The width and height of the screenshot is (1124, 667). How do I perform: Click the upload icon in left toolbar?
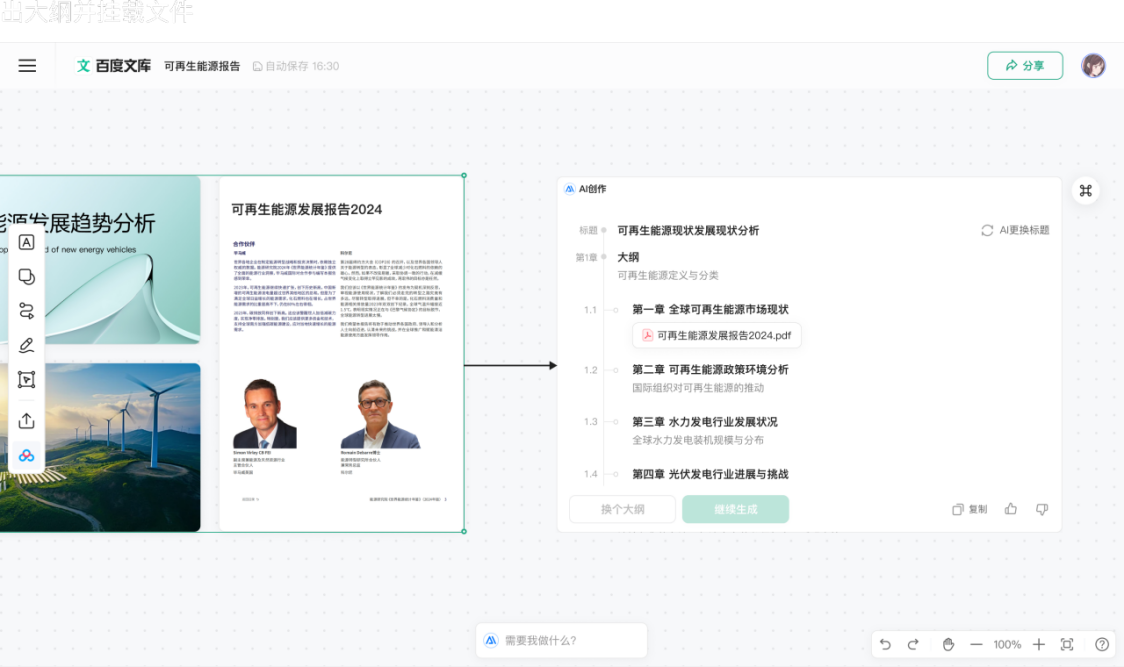pyautogui.click(x=27, y=421)
